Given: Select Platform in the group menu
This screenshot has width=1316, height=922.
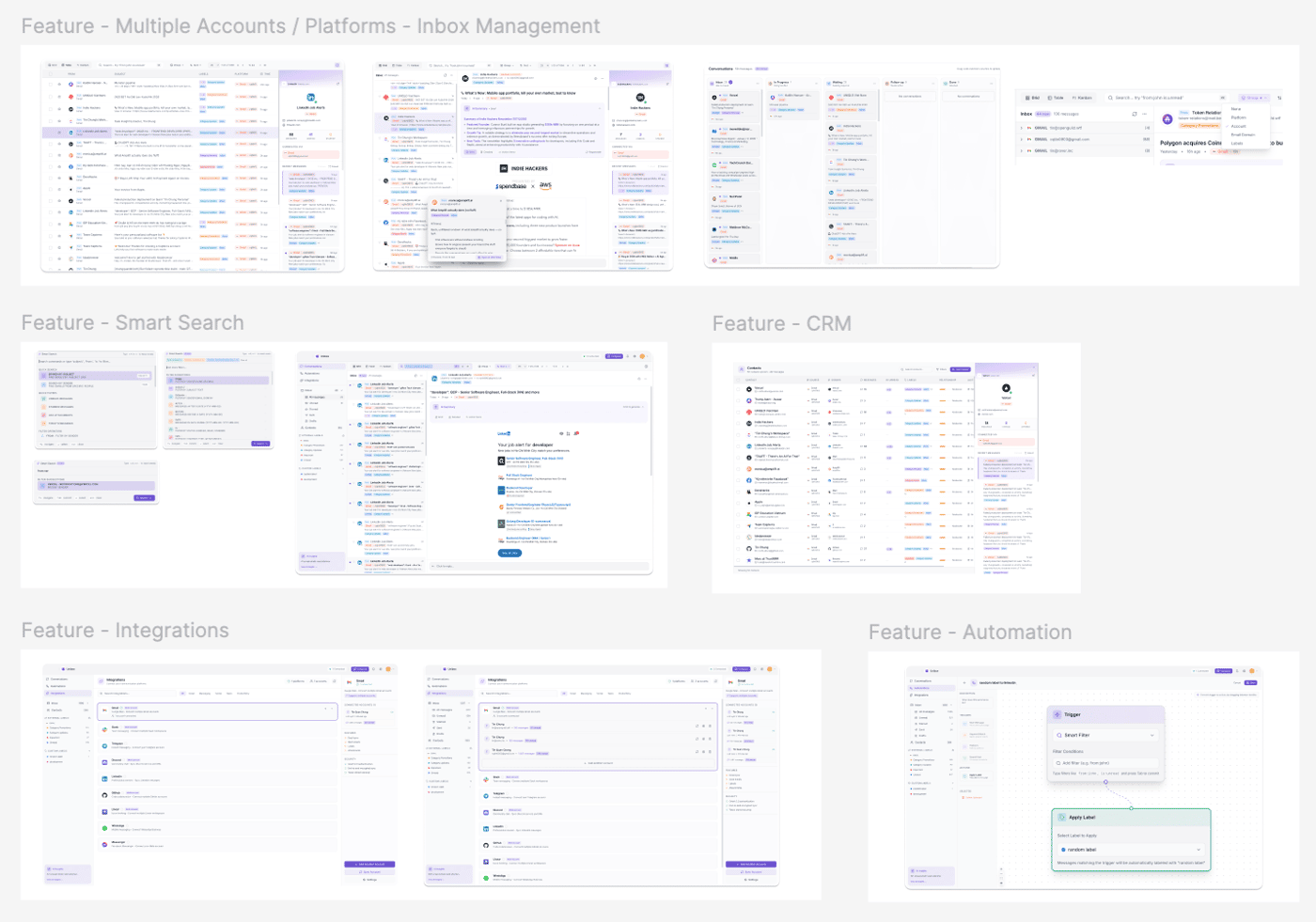Looking at the screenshot, I should (x=1238, y=117).
